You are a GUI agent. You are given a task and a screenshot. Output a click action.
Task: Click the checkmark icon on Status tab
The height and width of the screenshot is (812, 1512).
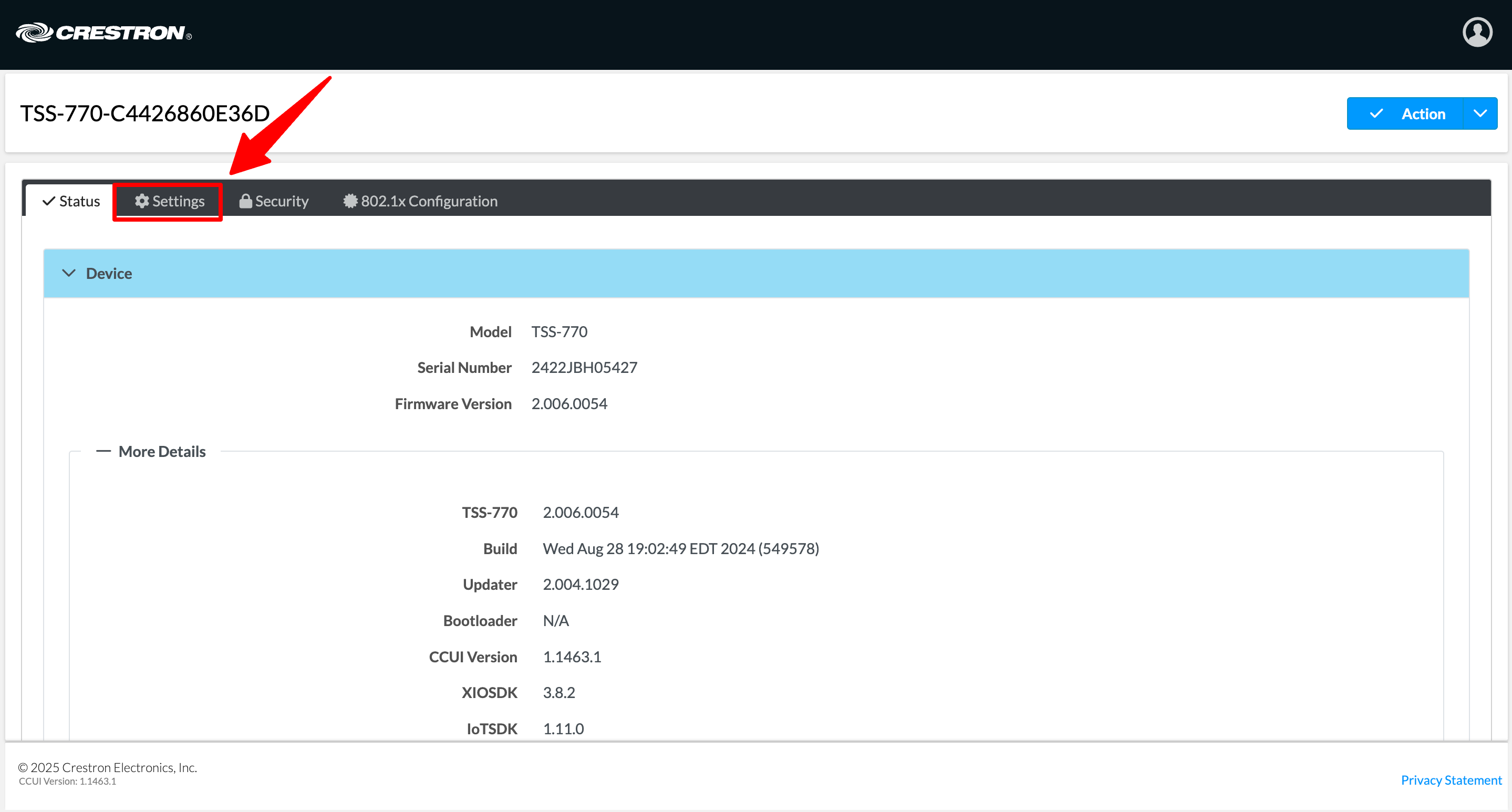tap(49, 201)
